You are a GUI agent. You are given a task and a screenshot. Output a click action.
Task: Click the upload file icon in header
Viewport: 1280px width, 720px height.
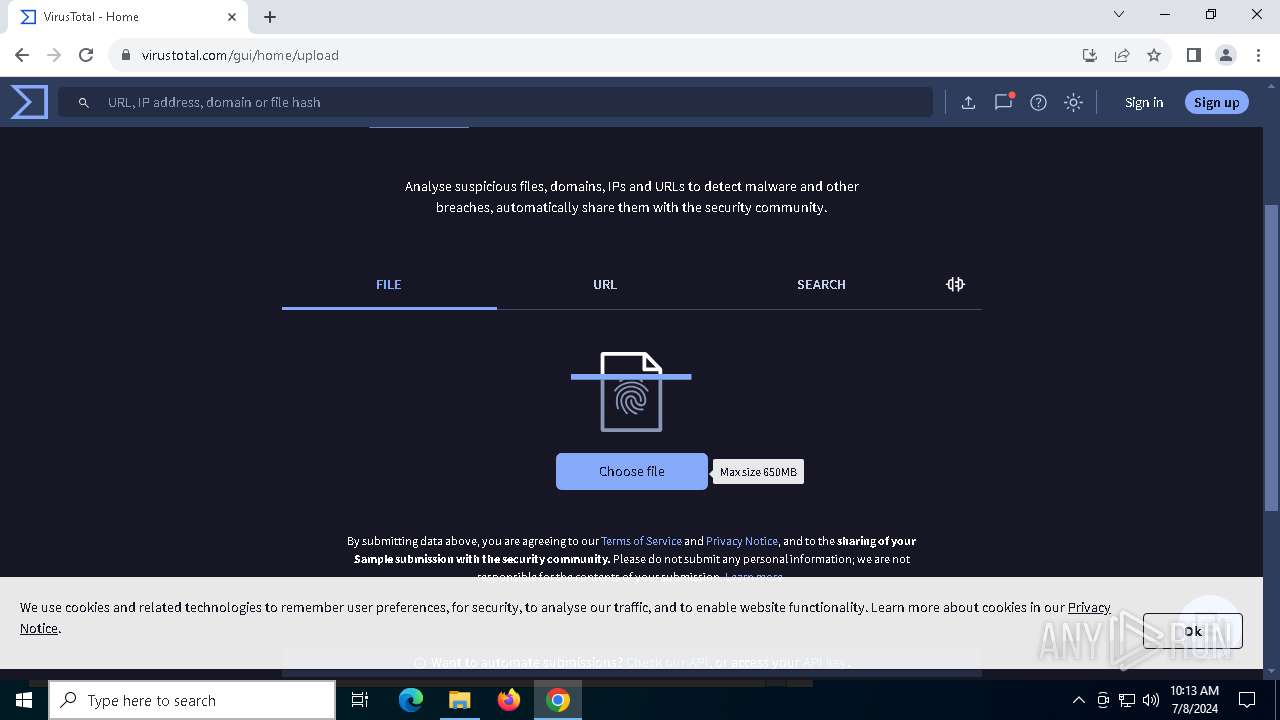click(x=968, y=102)
